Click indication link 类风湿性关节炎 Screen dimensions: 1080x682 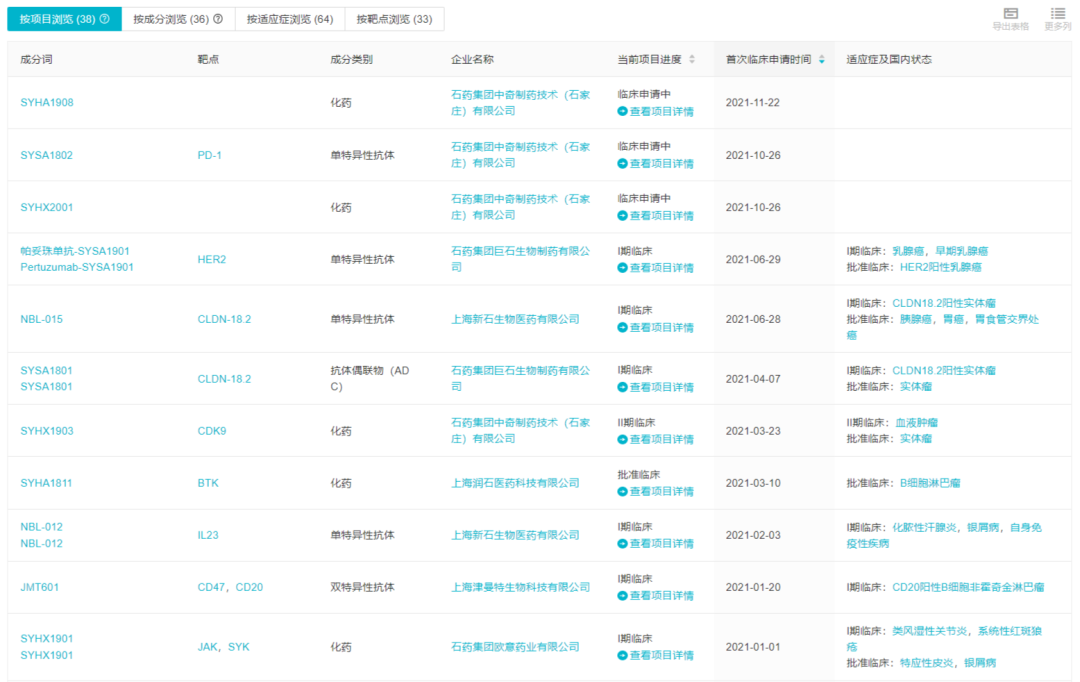point(930,632)
